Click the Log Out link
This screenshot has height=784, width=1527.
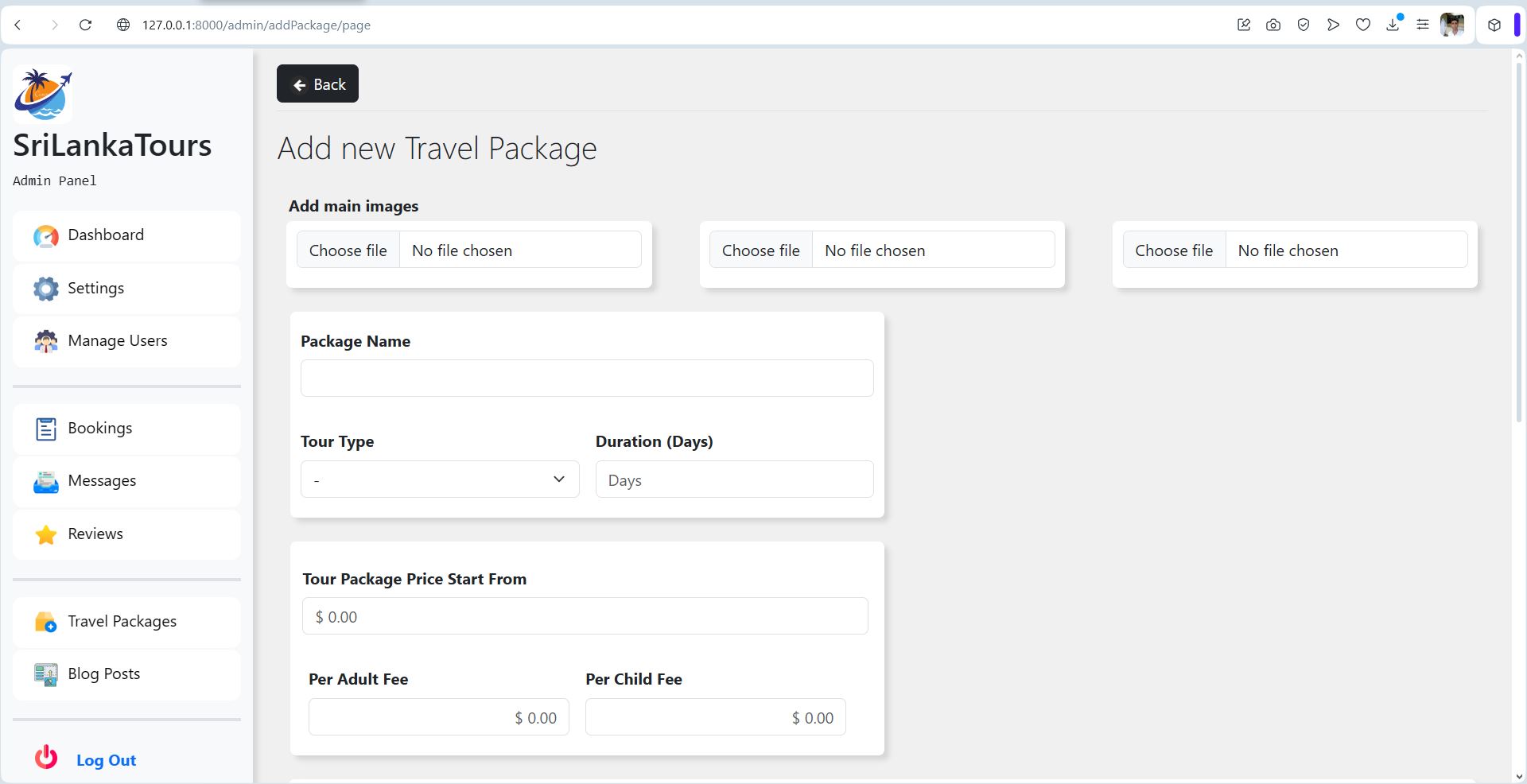coord(106,760)
